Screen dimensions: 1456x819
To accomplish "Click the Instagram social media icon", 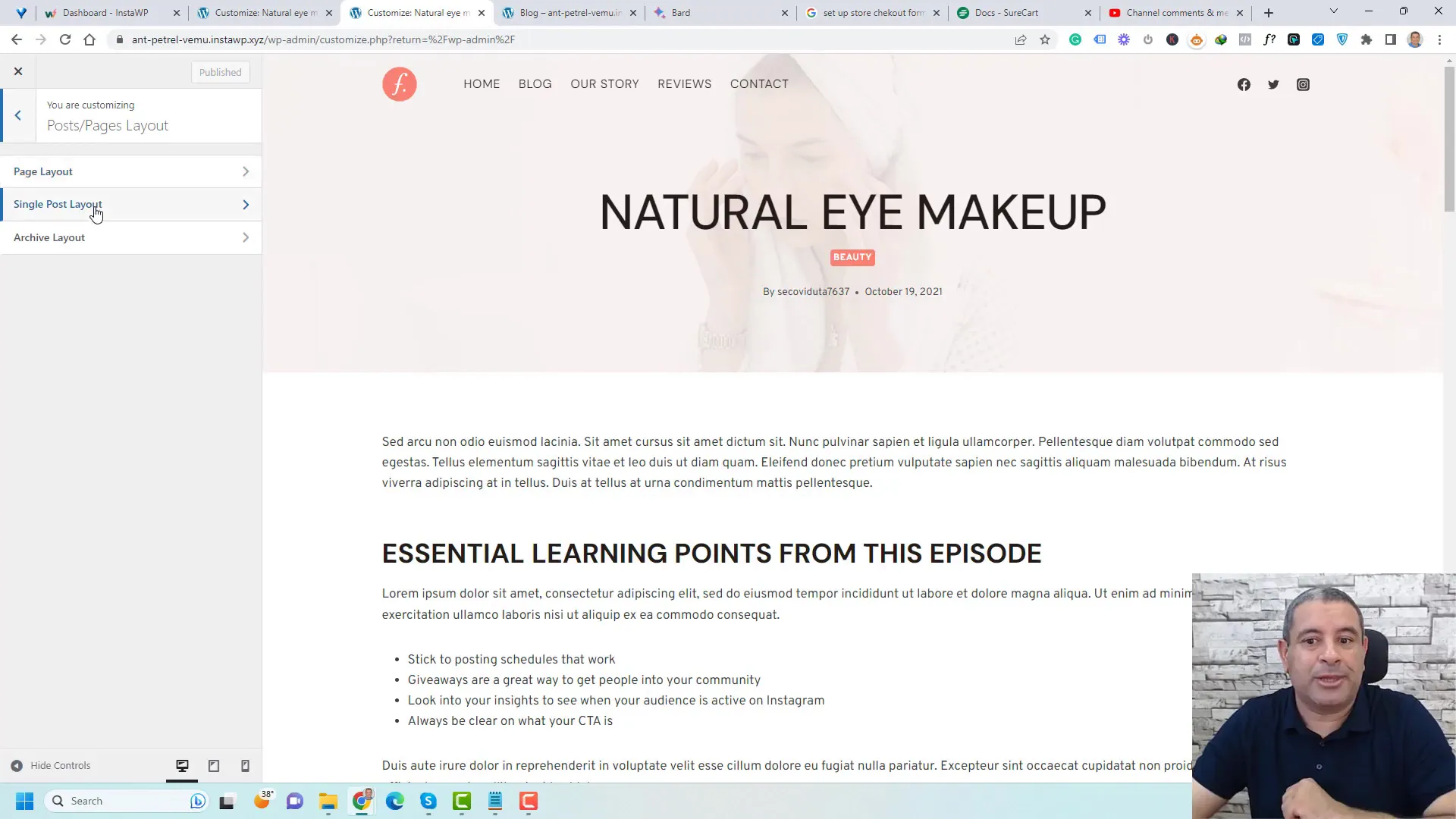I will (x=1304, y=84).
